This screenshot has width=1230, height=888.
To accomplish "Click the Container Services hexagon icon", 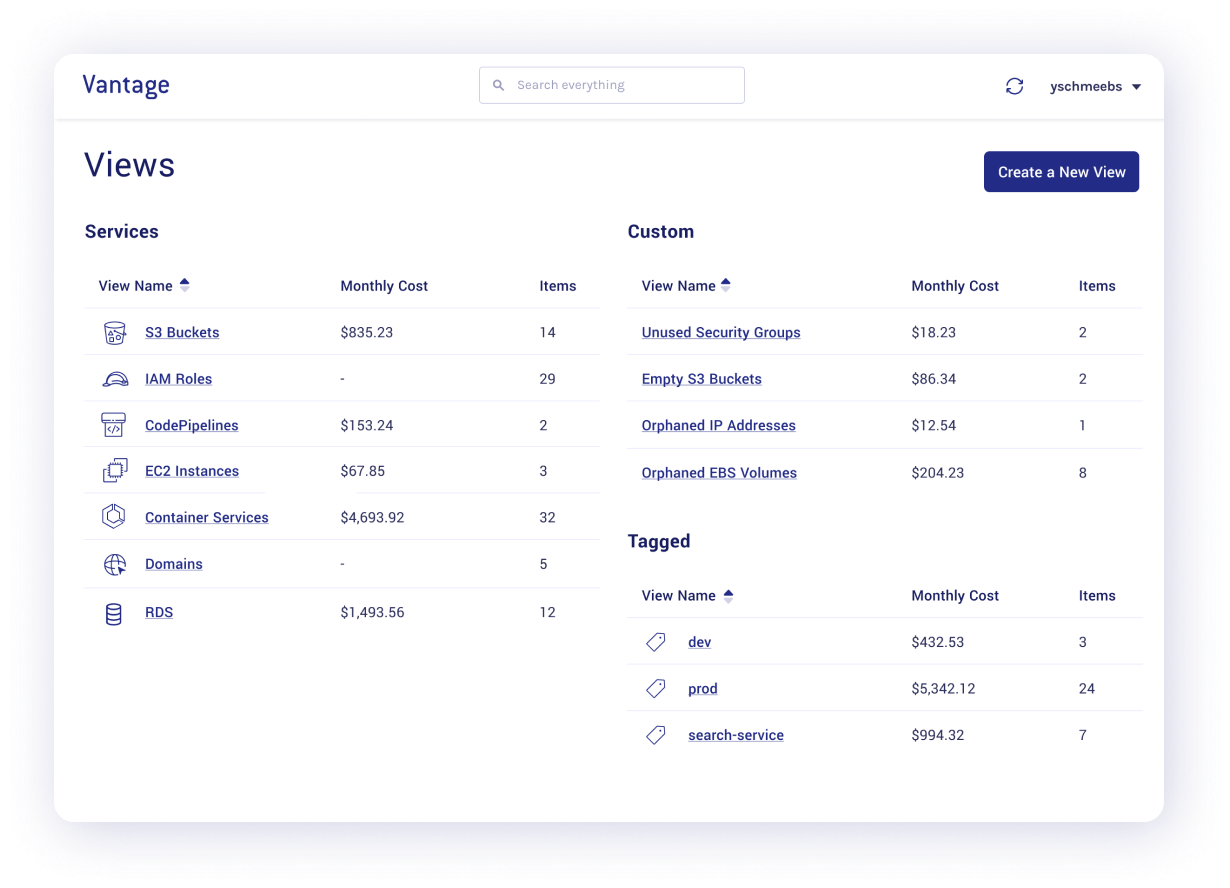I will tap(114, 516).
